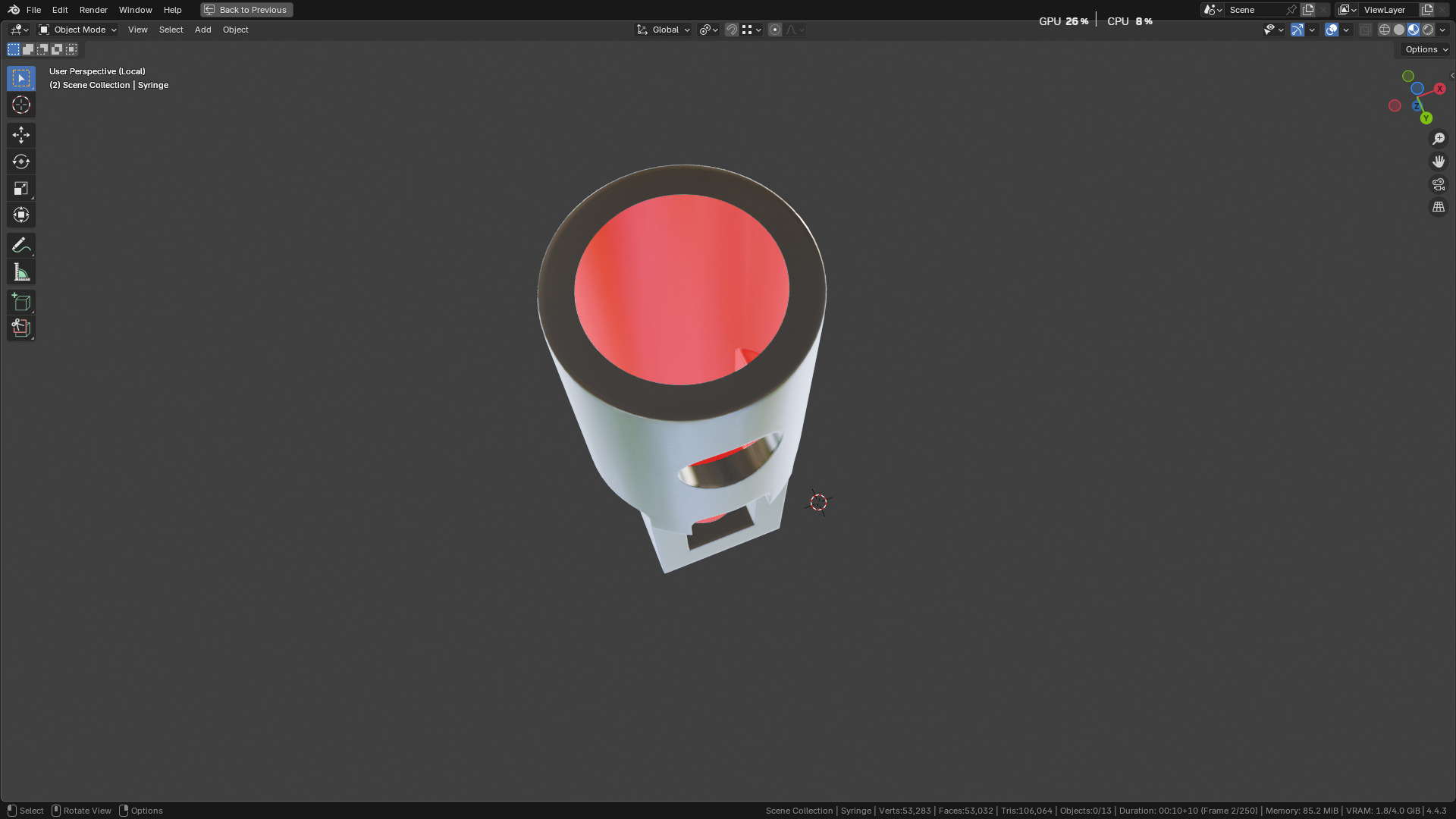Switch to orthographic grid view icon
Viewport: 1456px width, 819px height.
[1438, 207]
